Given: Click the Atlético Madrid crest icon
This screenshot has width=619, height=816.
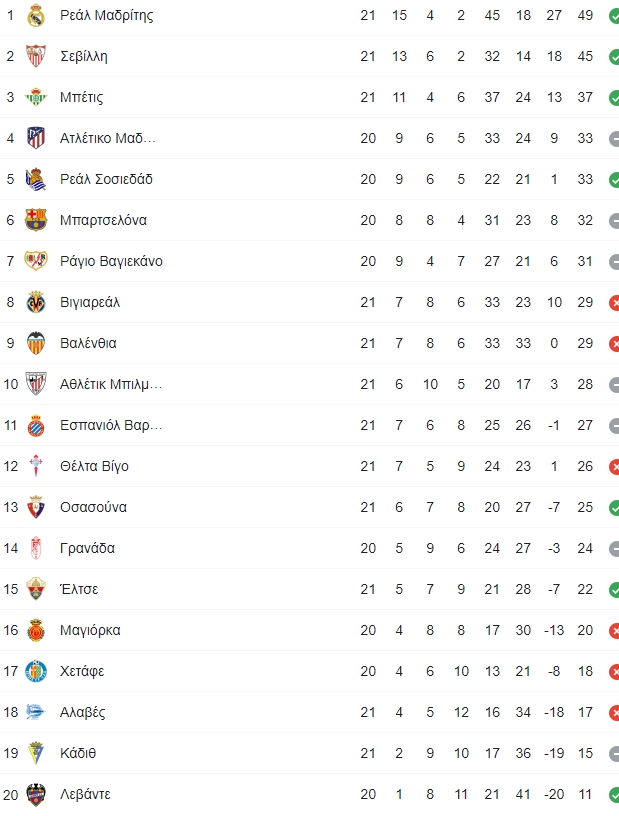Looking at the screenshot, I should 36,138.
